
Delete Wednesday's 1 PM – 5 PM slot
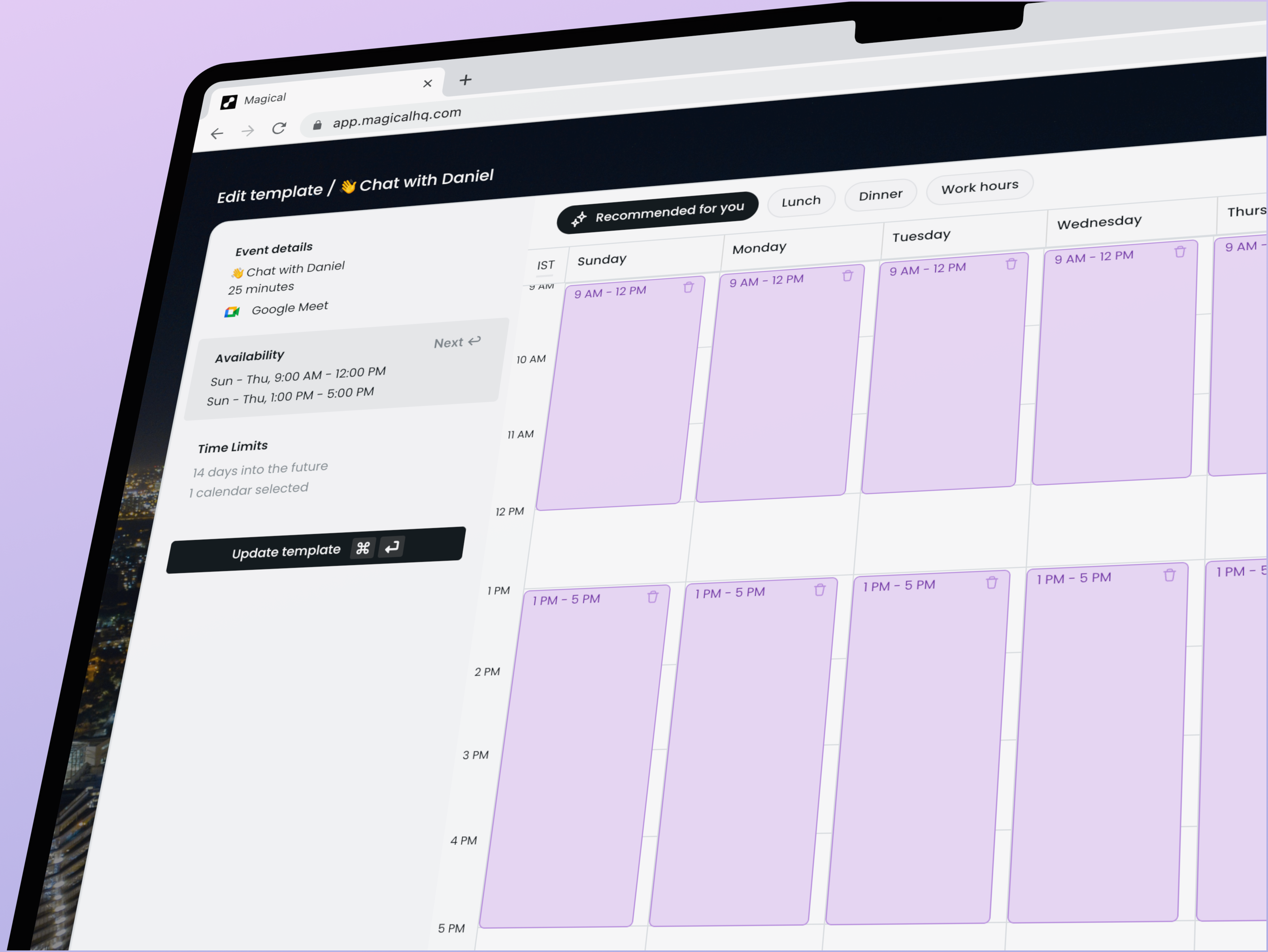[1170, 575]
